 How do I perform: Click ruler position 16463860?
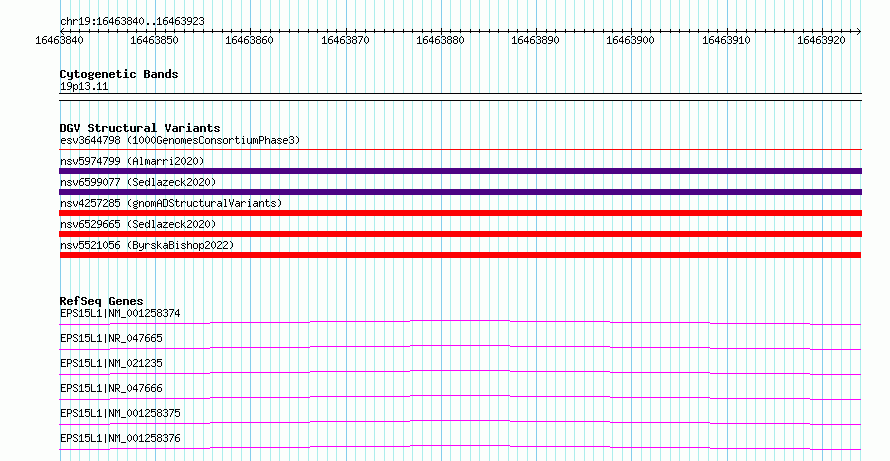[x=249, y=40]
